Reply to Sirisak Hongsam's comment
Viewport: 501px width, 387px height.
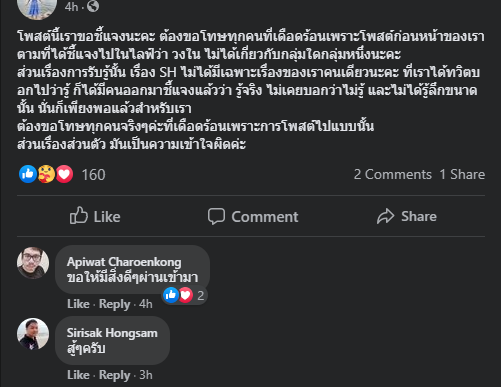coord(114,375)
